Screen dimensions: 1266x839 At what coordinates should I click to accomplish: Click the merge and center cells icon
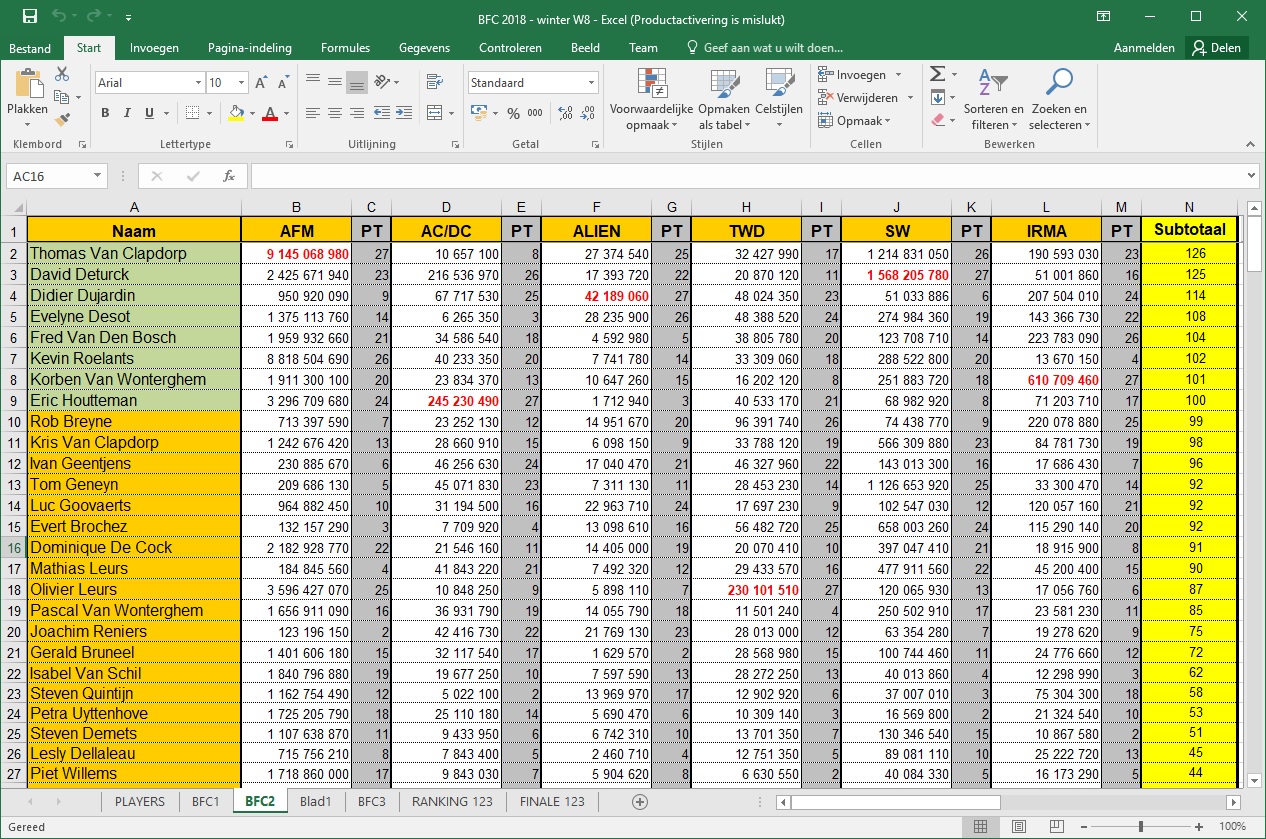click(x=434, y=113)
